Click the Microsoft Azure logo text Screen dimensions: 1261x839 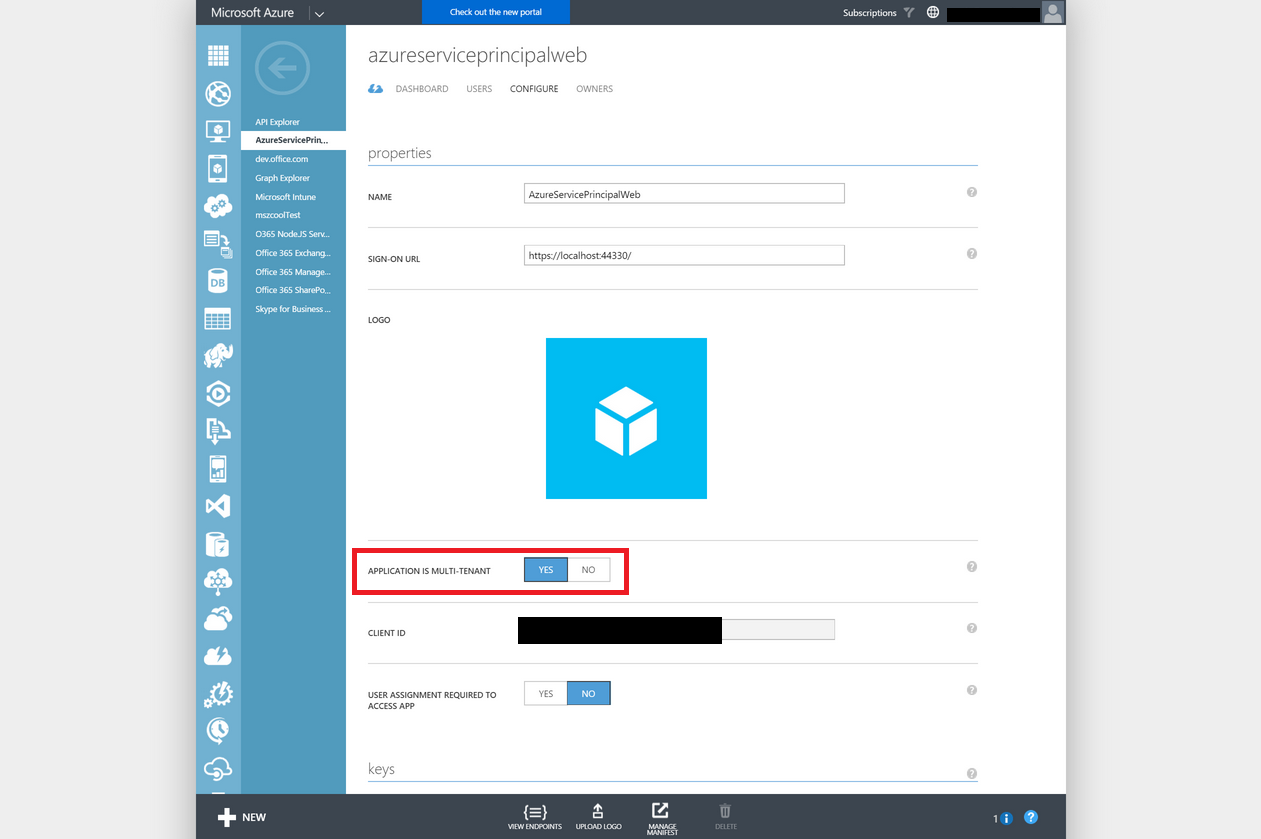[x=251, y=13]
